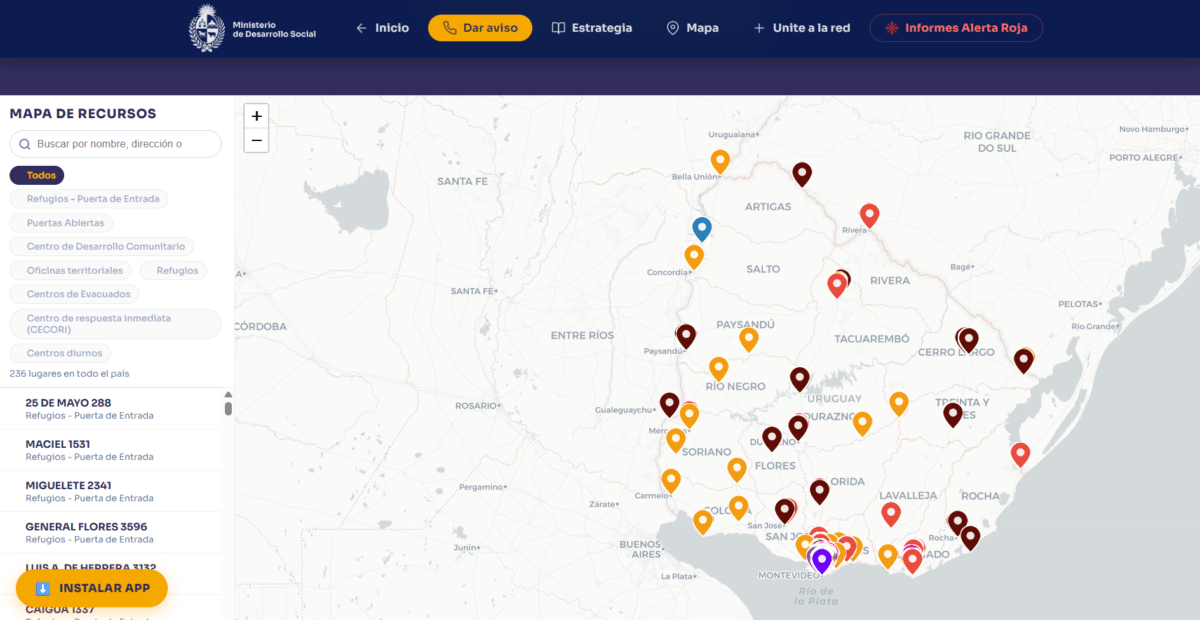Go to the Mapa navigation item
This screenshot has width=1200, height=620.
(x=692, y=28)
